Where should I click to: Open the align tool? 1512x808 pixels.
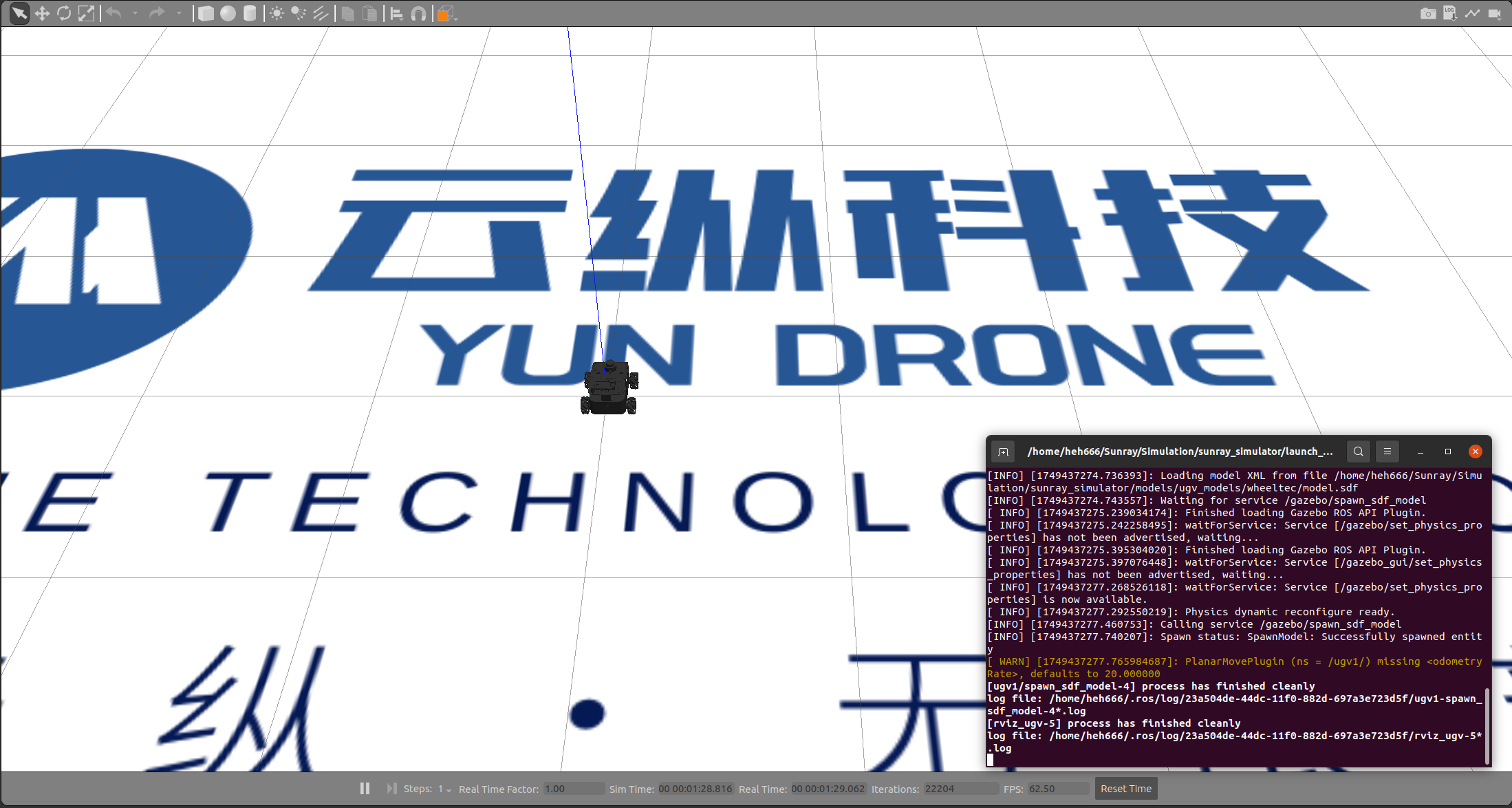point(397,13)
